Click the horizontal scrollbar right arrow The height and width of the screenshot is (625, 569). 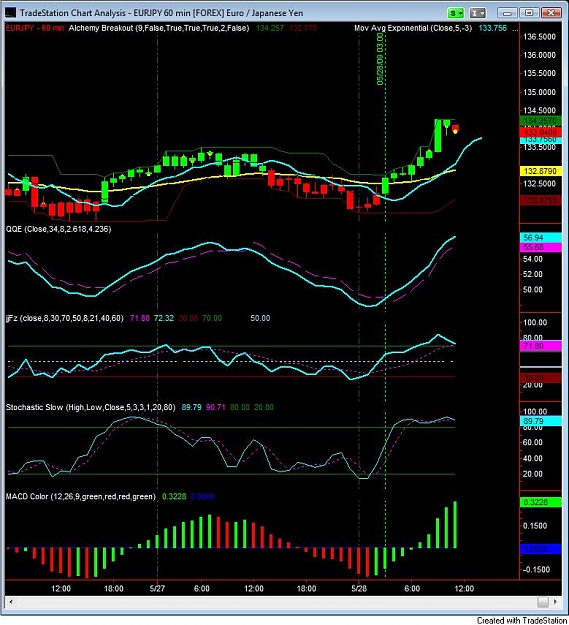556,601
